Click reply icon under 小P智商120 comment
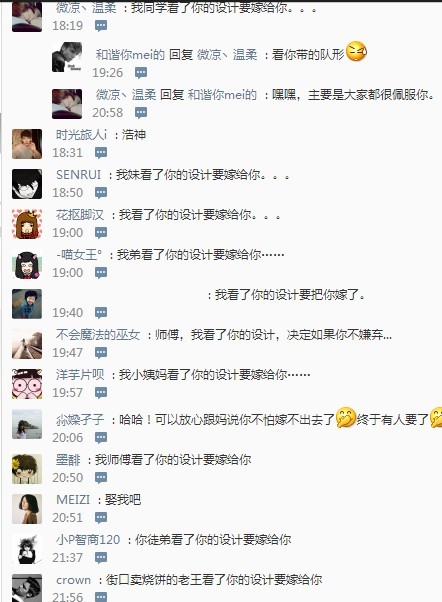 click(101, 557)
